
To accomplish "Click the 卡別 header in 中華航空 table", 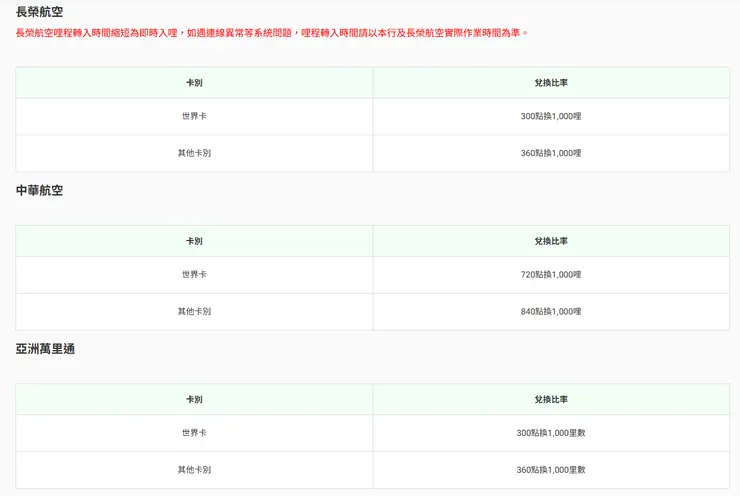I will (x=194, y=241).
